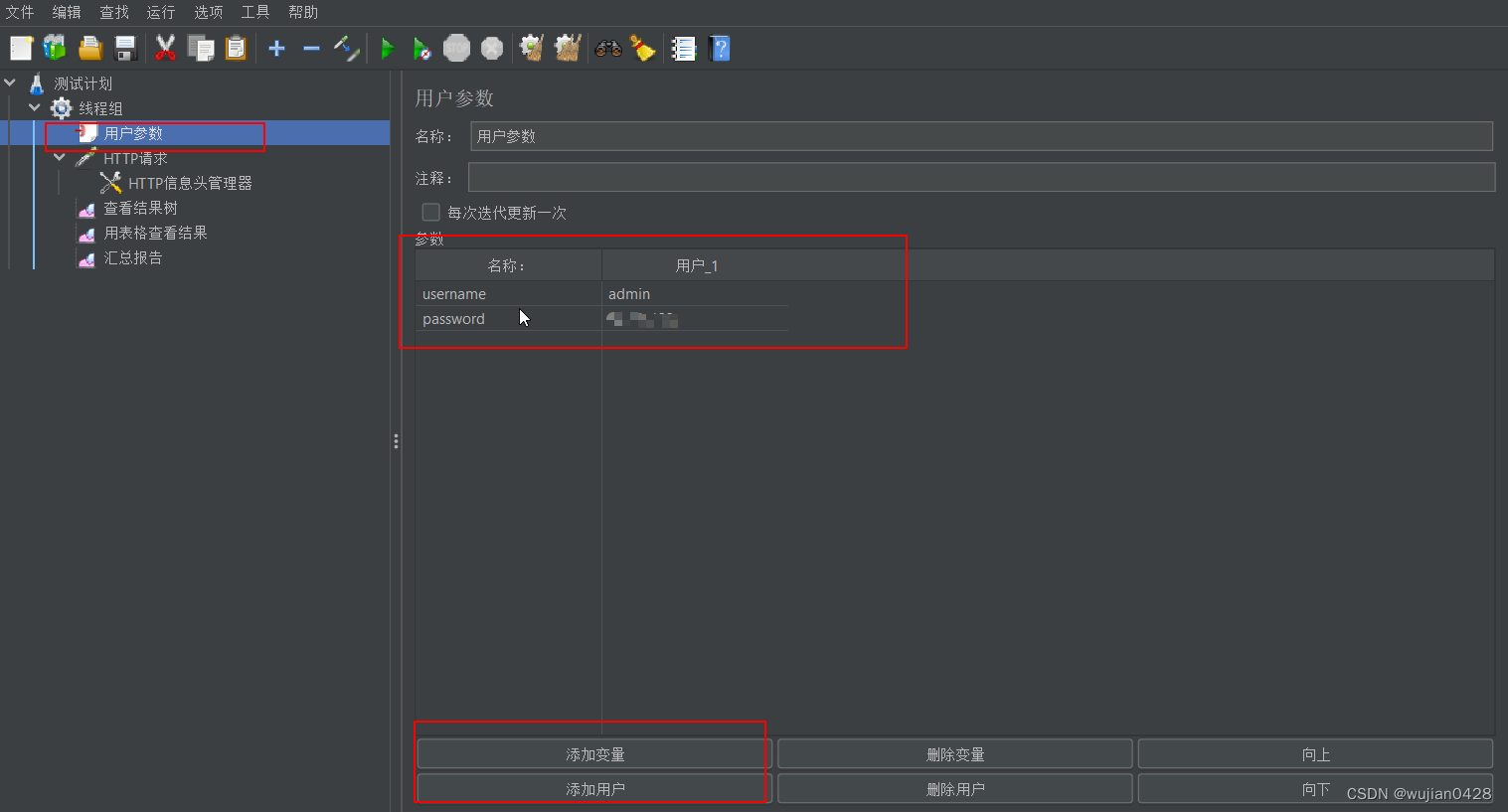Click the listener icon beside 汇总报告
Viewport: 1508px width, 812px height.
86,258
